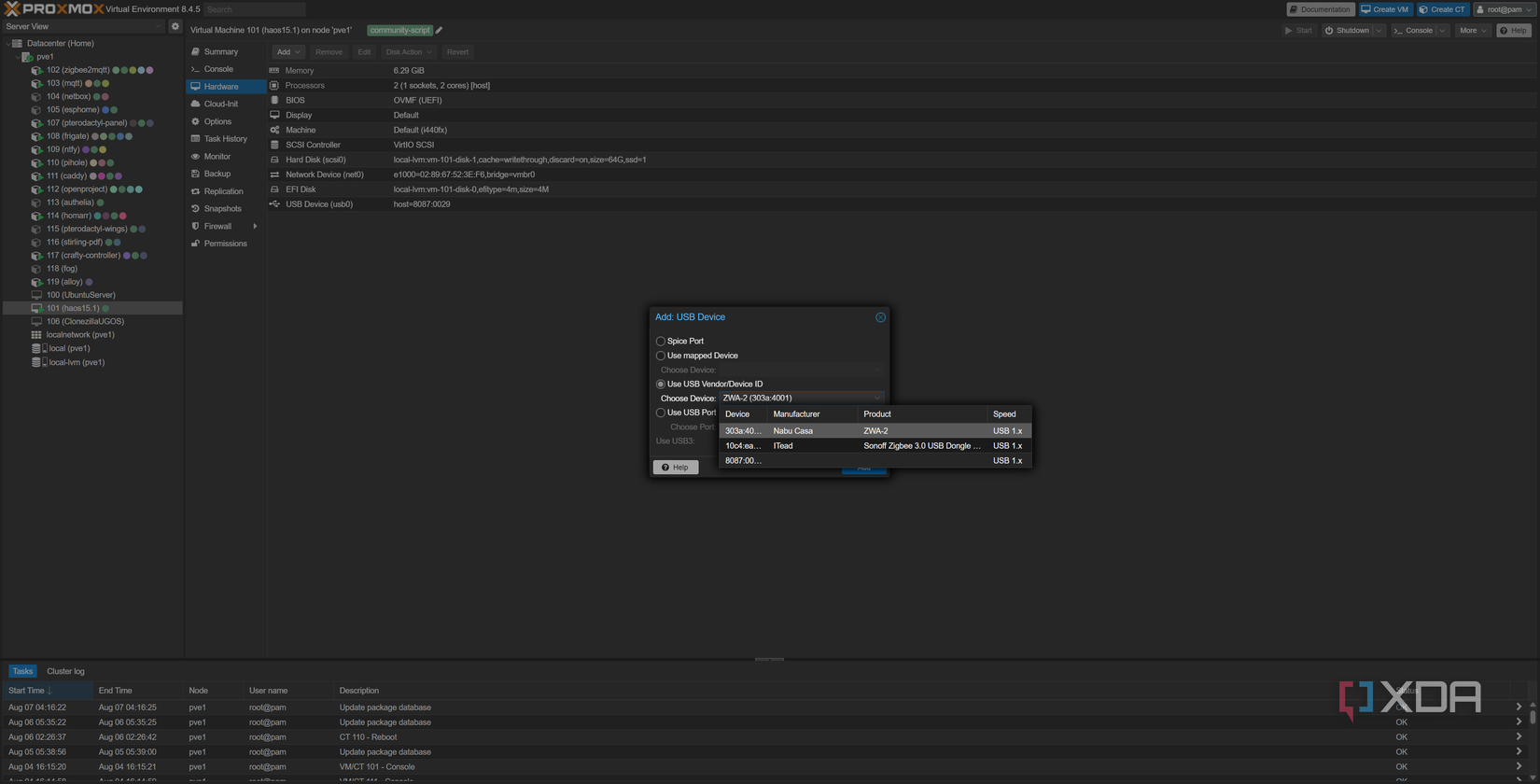Select Use mapped Device radio button
Viewport: 1540px width, 784px height.
point(661,356)
